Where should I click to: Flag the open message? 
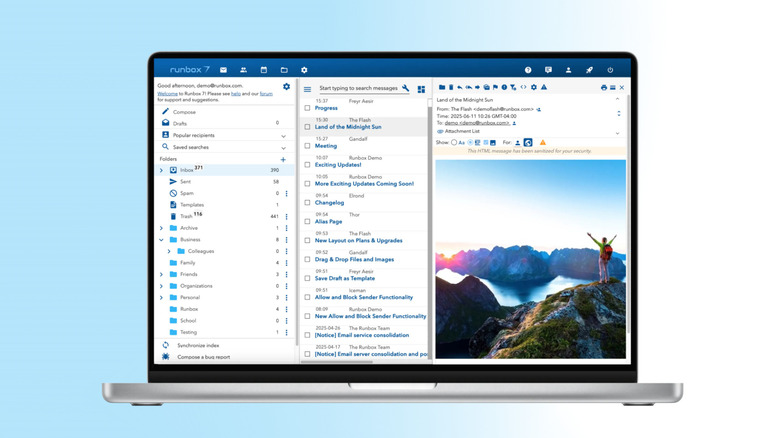coord(495,87)
